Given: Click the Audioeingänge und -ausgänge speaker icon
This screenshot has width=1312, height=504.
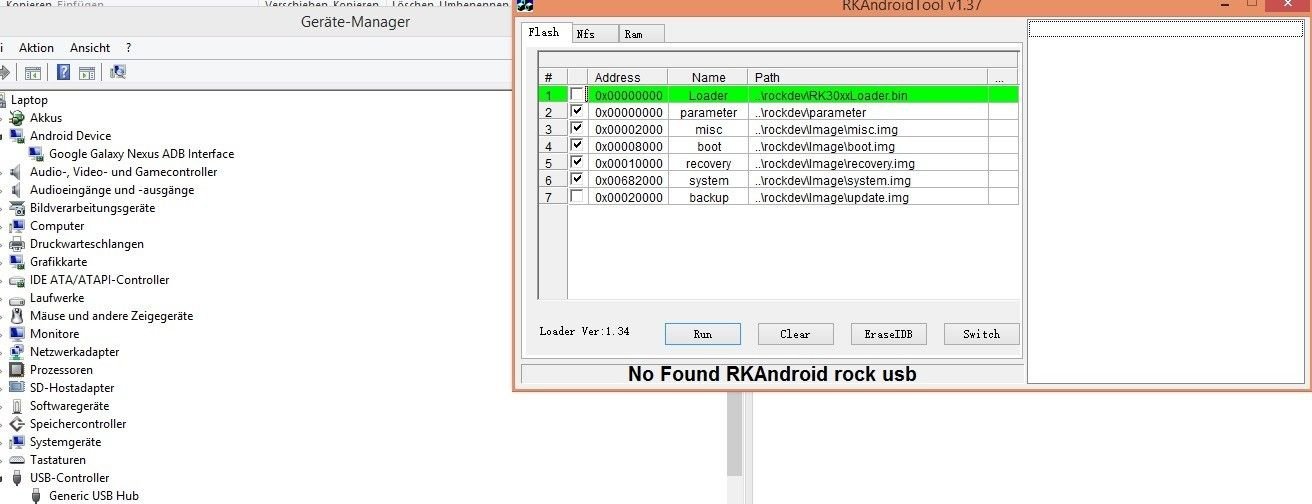Looking at the screenshot, I should pos(18,190).
